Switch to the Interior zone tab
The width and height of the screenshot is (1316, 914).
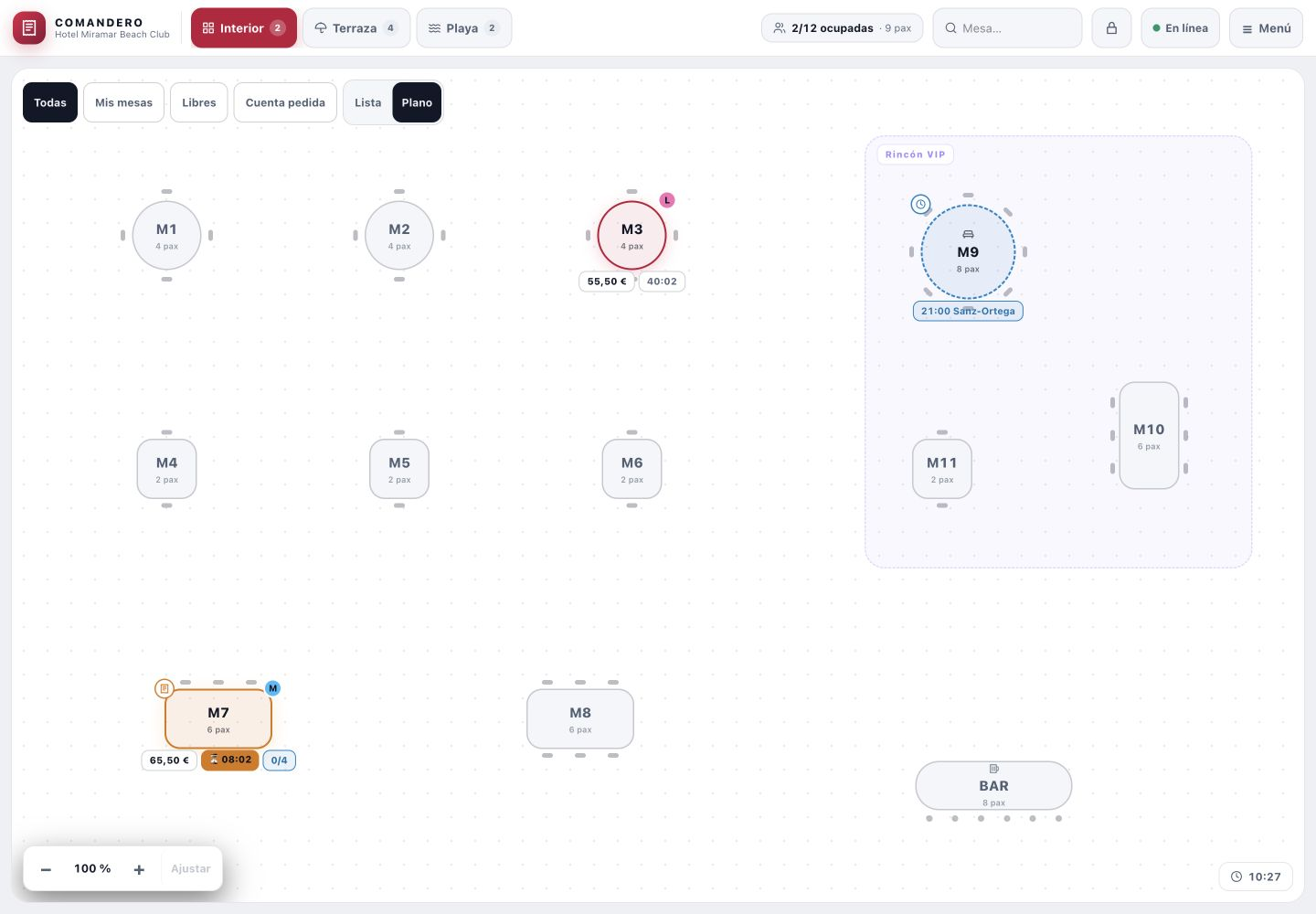(x=244, y=28)
